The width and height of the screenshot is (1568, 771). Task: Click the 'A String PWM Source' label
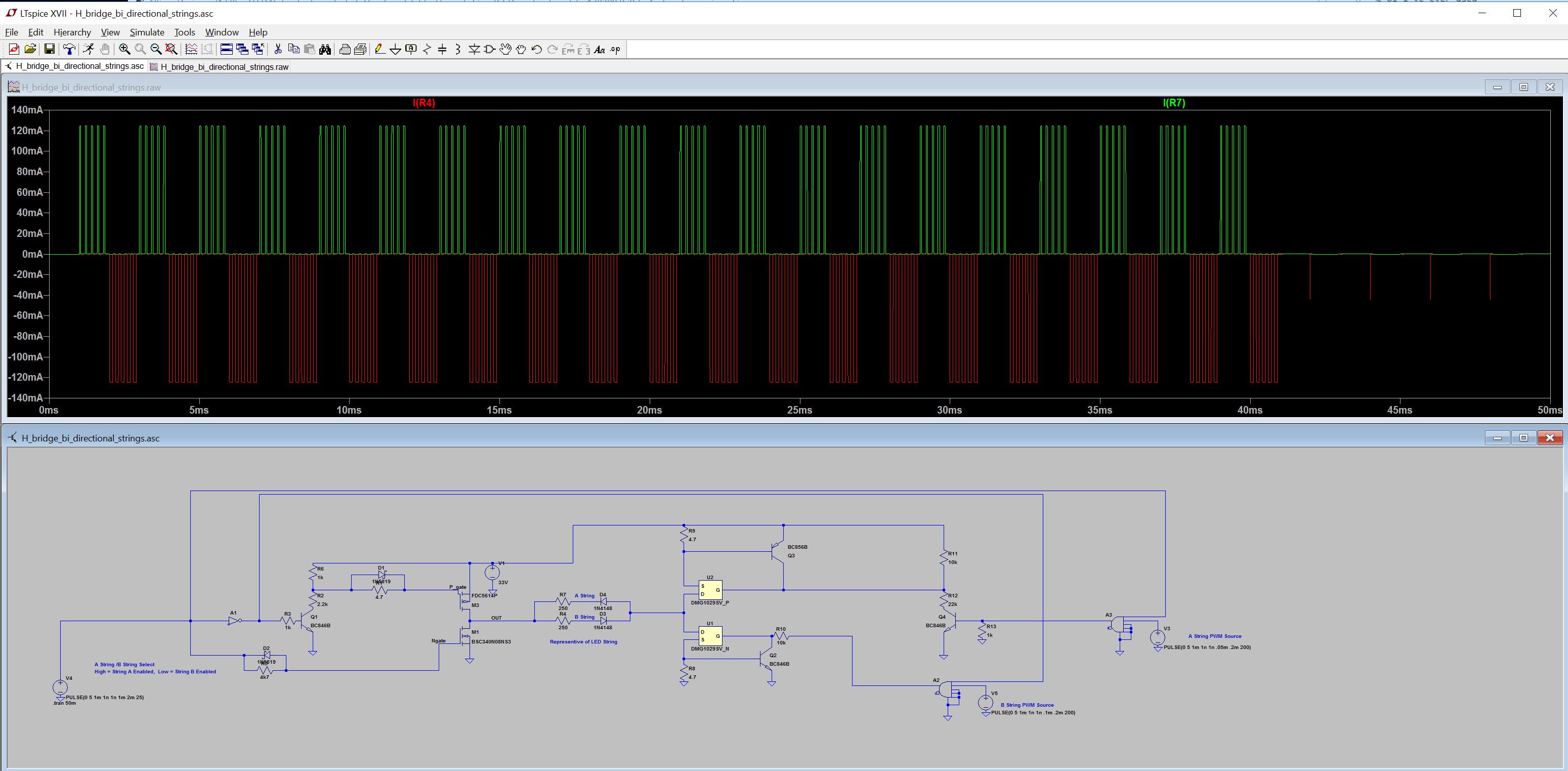pyautogui.click(x=1214, y=636)
